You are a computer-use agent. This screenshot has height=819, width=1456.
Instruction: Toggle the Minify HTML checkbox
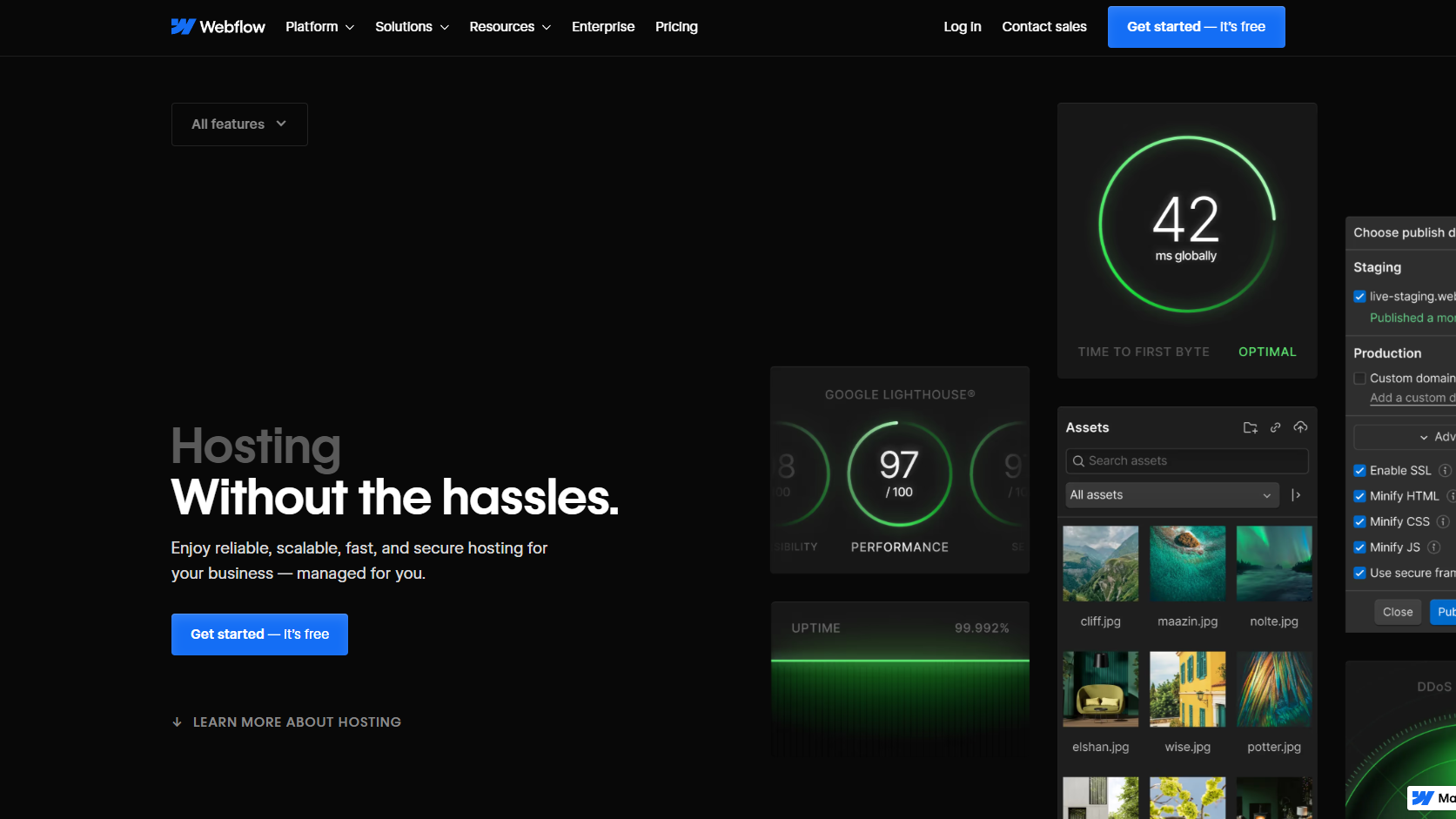[1359, 496]
